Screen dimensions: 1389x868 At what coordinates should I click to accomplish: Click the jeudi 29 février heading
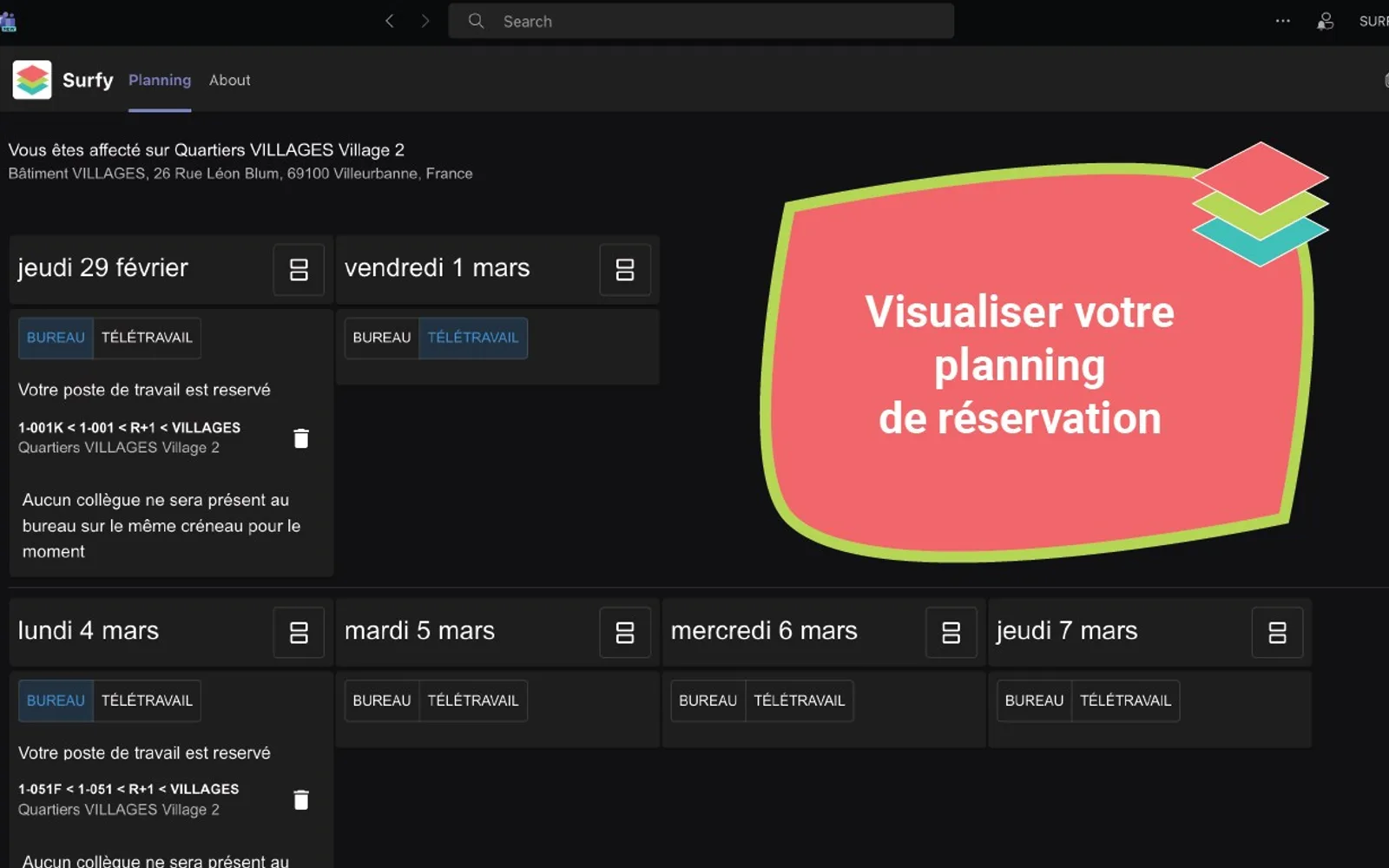coord(103,268)
